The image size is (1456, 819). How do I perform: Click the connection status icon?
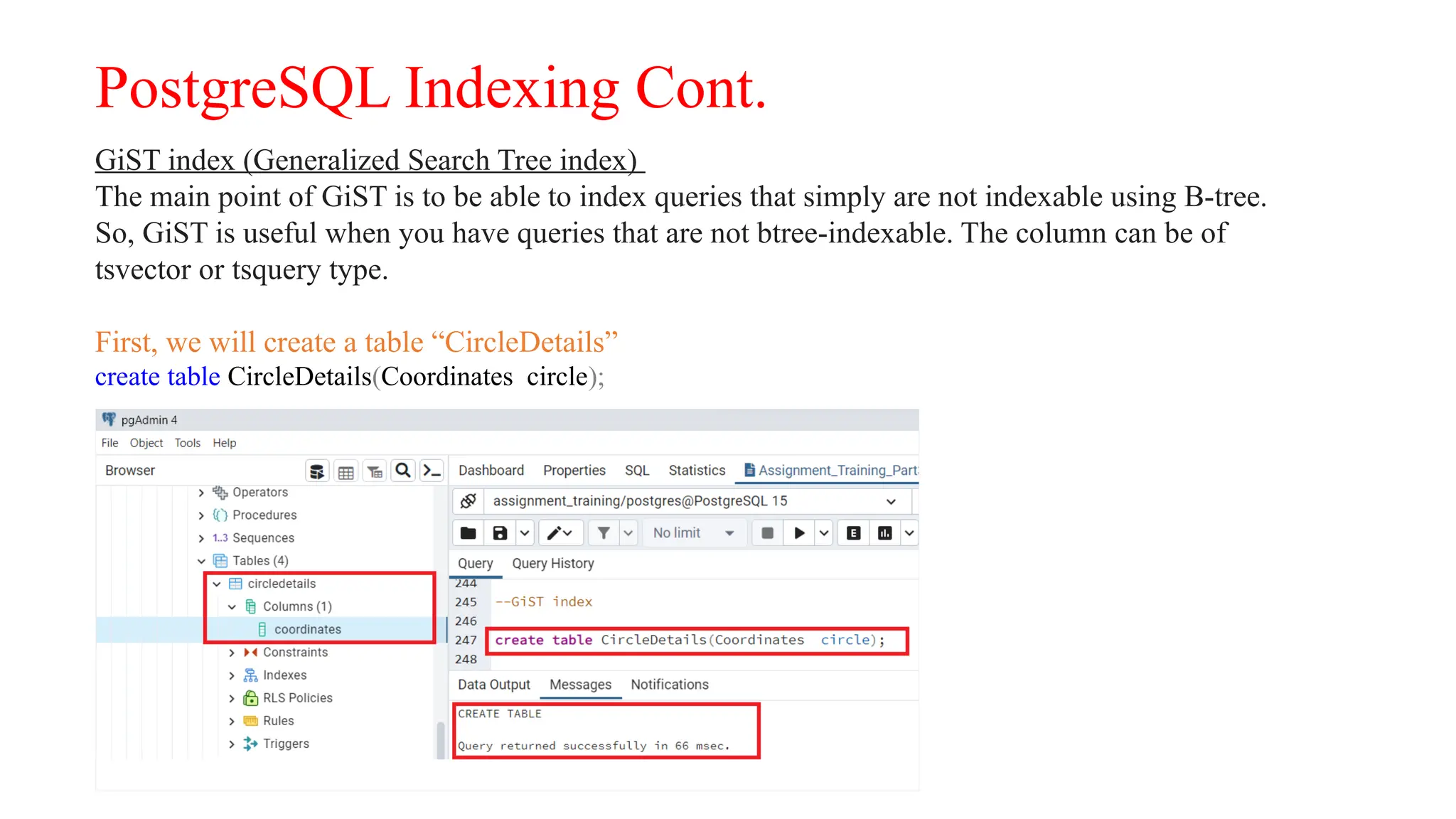(468, 501)
